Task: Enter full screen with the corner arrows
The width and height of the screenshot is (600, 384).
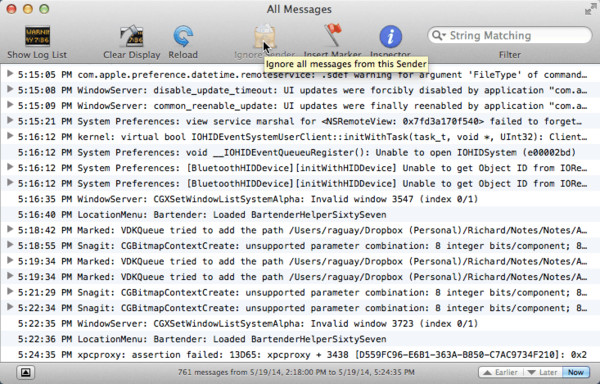Action: 591,9
